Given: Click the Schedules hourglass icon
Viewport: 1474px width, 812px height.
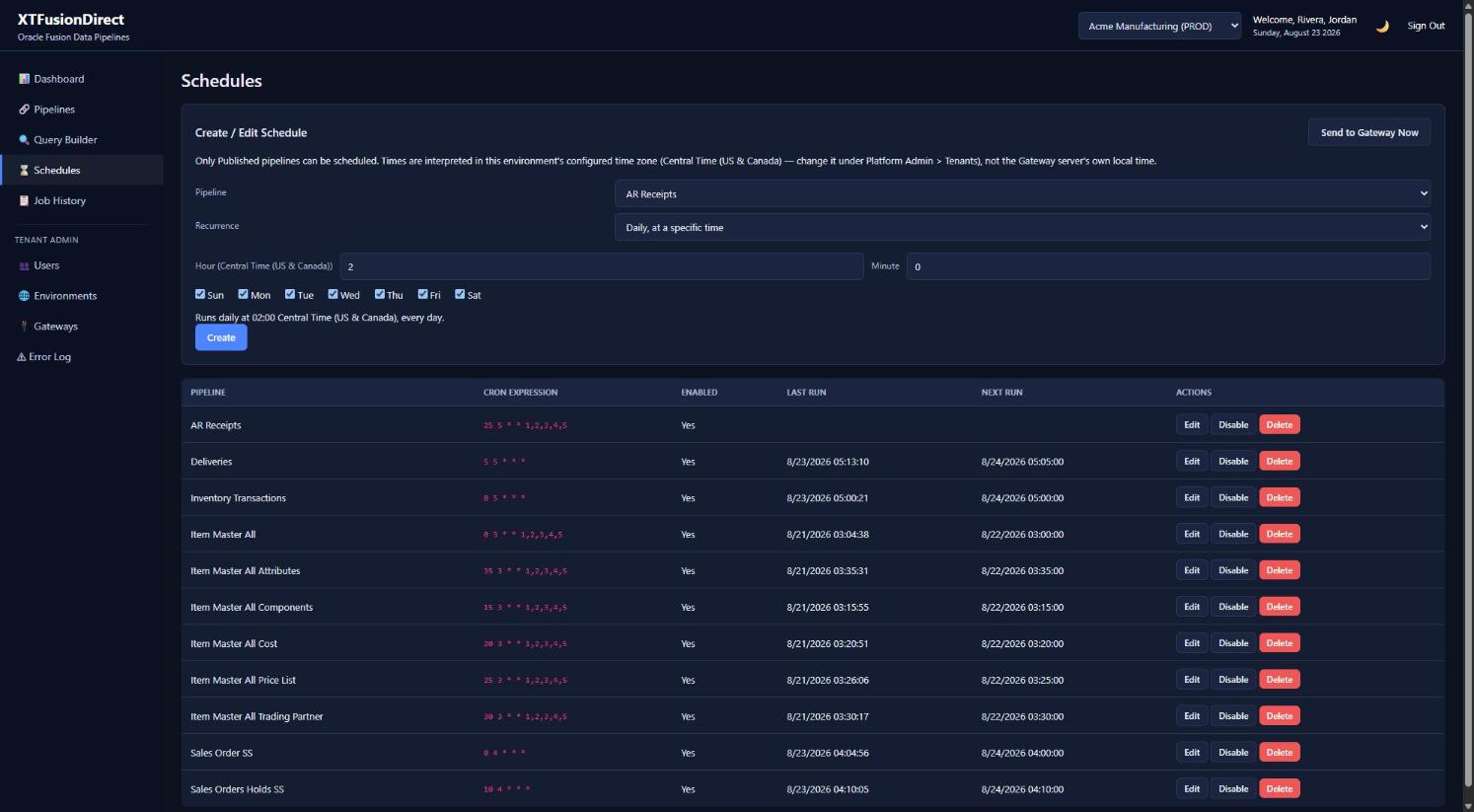Looking at the screenshot, I should point(24,171).
